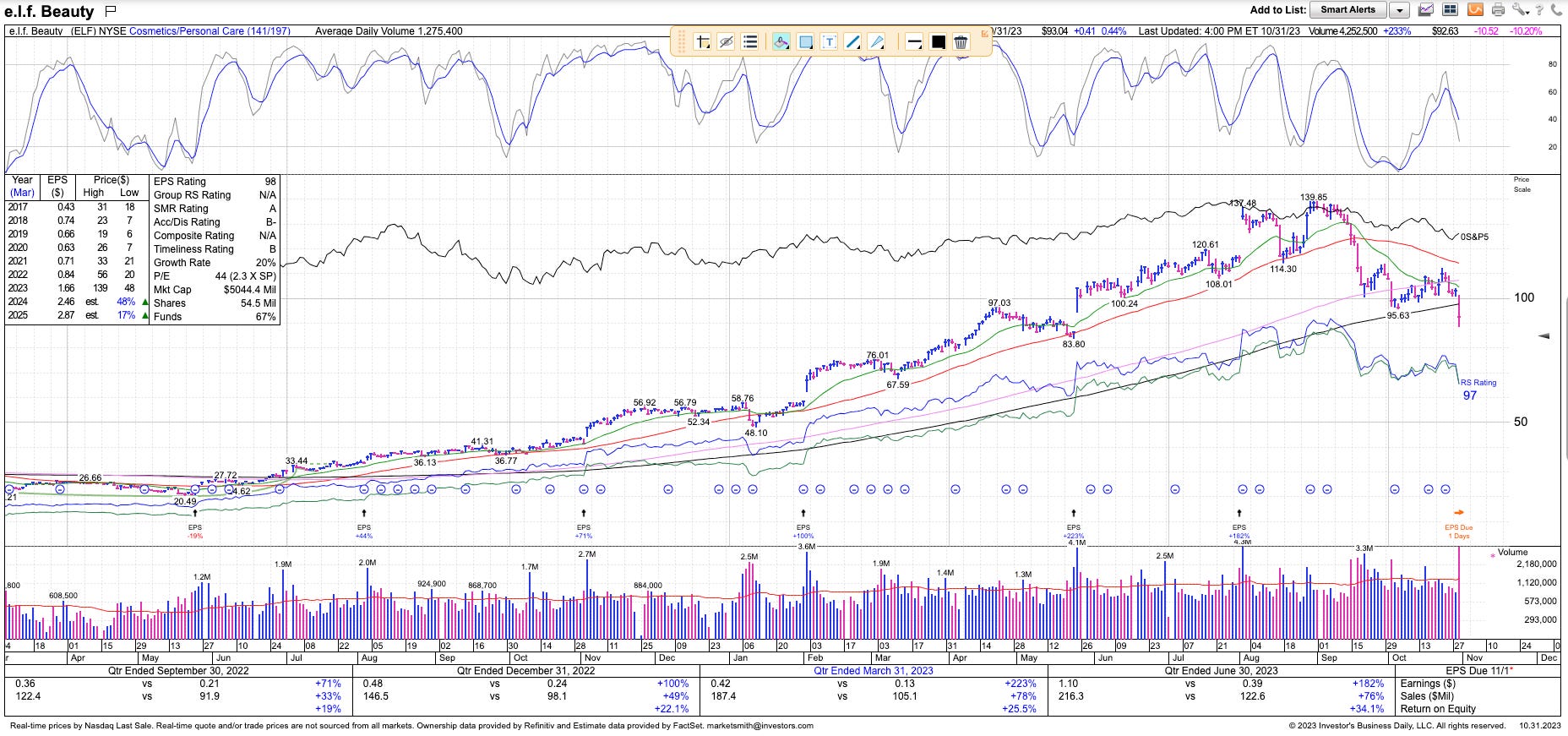Open line thickness selector
Screen dimensions: 1568x736
pos(914,41)
